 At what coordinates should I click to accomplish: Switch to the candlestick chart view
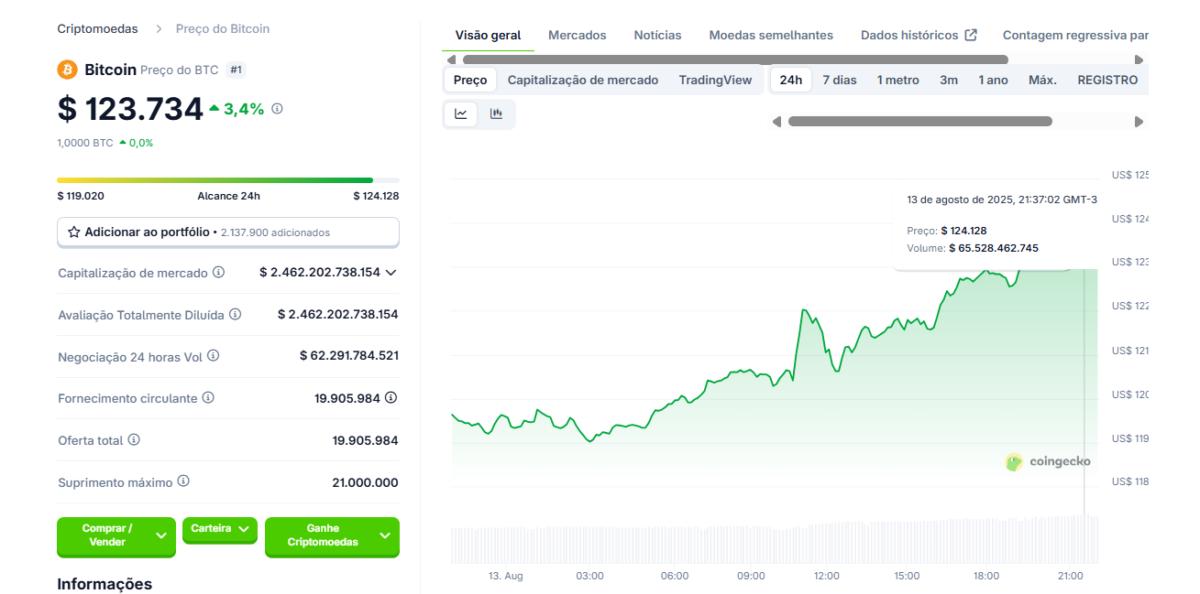(497, 115)
